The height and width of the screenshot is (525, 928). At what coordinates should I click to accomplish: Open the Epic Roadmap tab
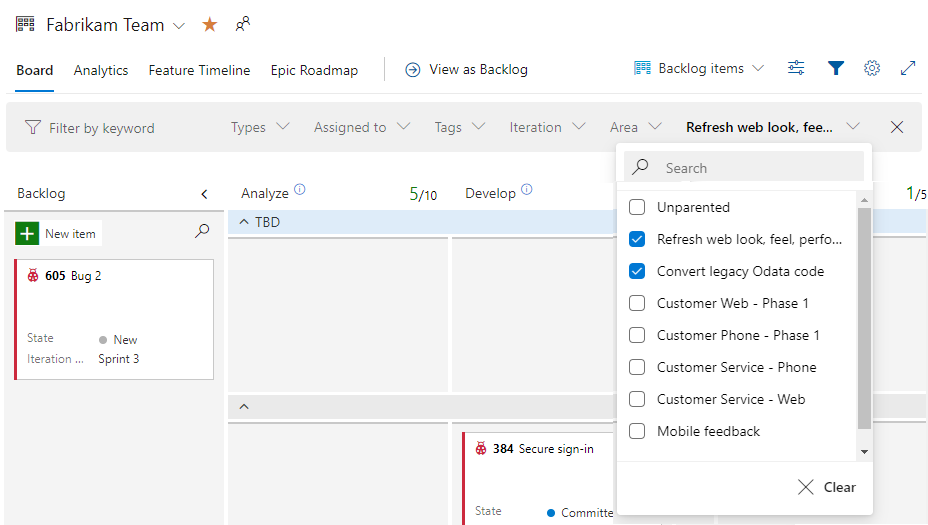pos(314,70)
